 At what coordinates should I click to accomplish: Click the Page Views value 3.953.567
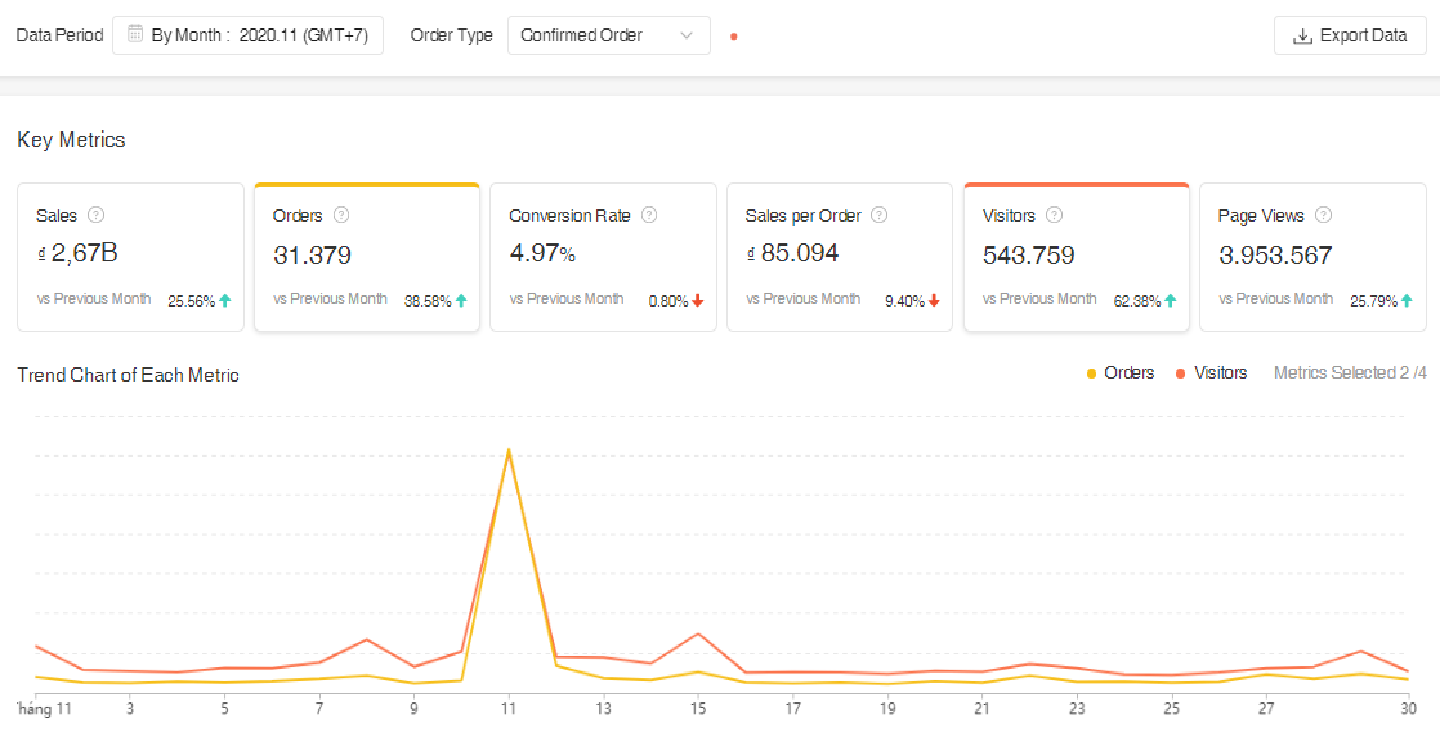click(x=1276, y=255)
